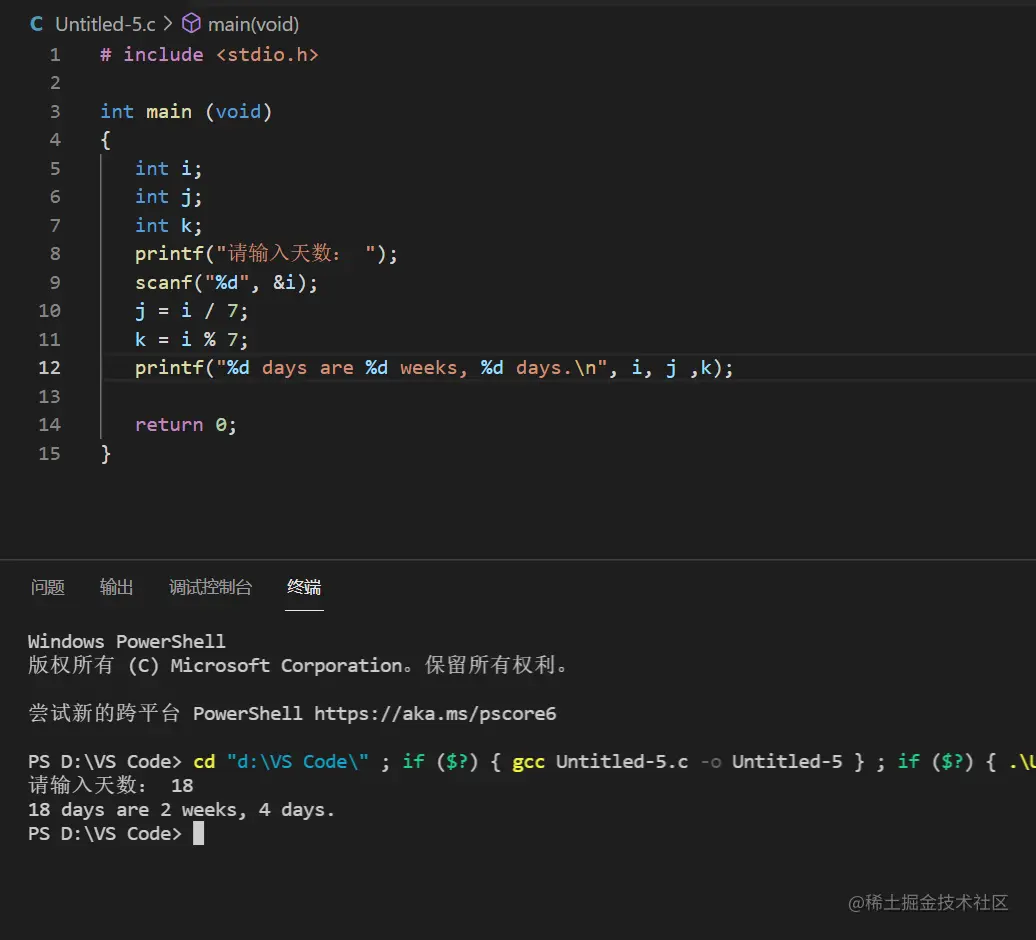Image resolution: width=1036 pixels, height=940 pixels.
Task: Click the int k; declaration on line 7
Action: 168,225
